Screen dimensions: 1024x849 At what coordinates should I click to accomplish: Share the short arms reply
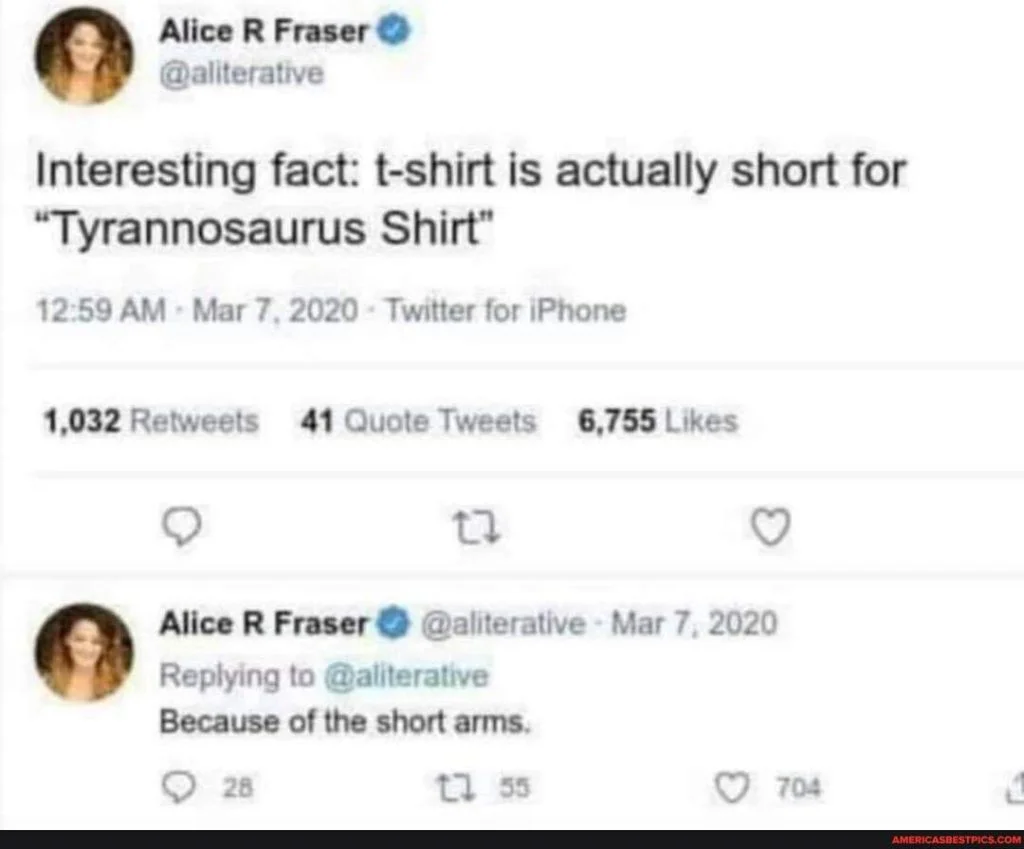[x=1015, y=787]
